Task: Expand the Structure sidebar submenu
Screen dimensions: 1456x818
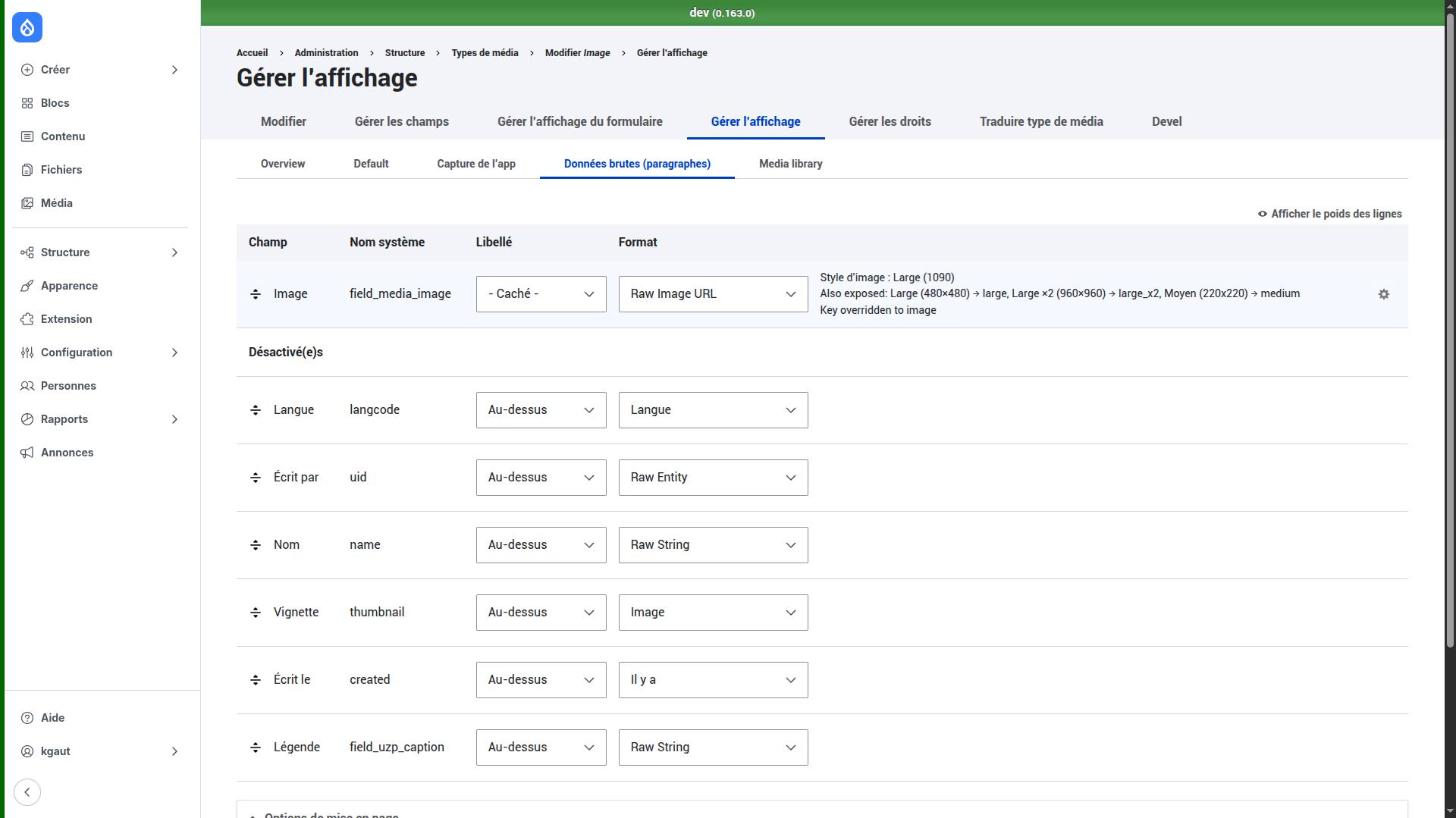Action: (174, 253)
